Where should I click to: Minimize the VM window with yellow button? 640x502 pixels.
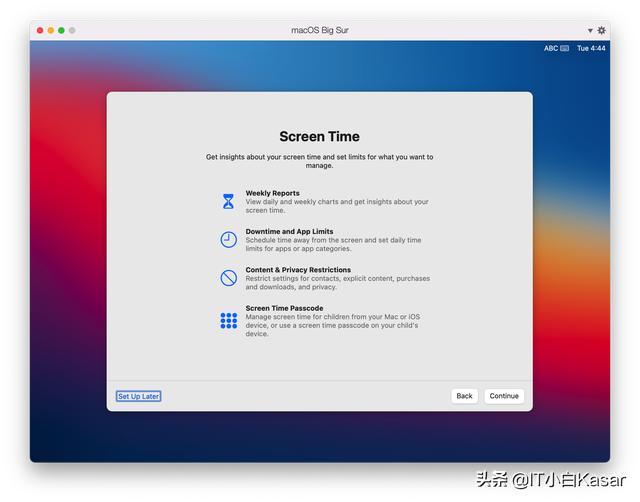[51, 30]
